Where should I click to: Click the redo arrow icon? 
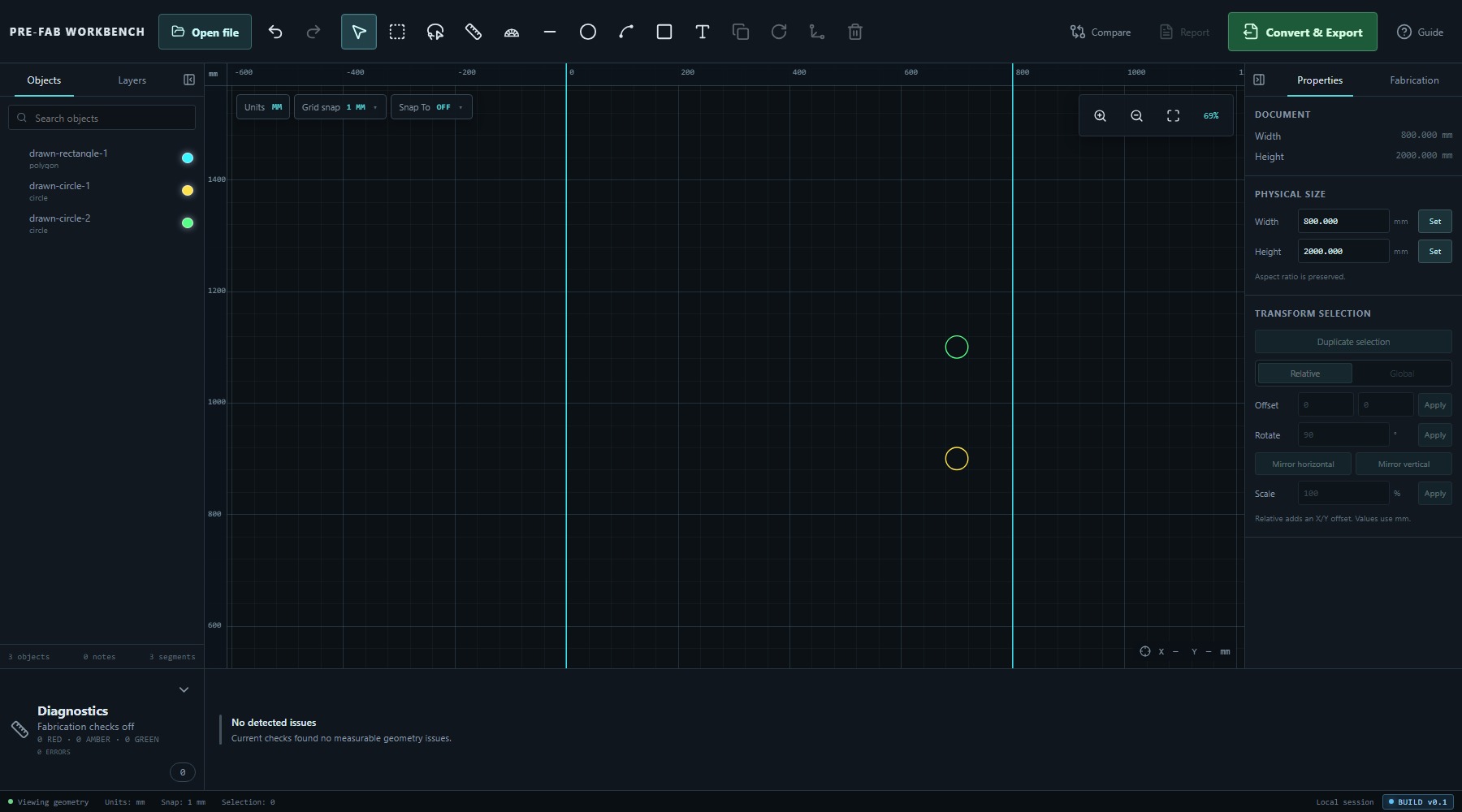pyautogui.click(x=314, y=32)
